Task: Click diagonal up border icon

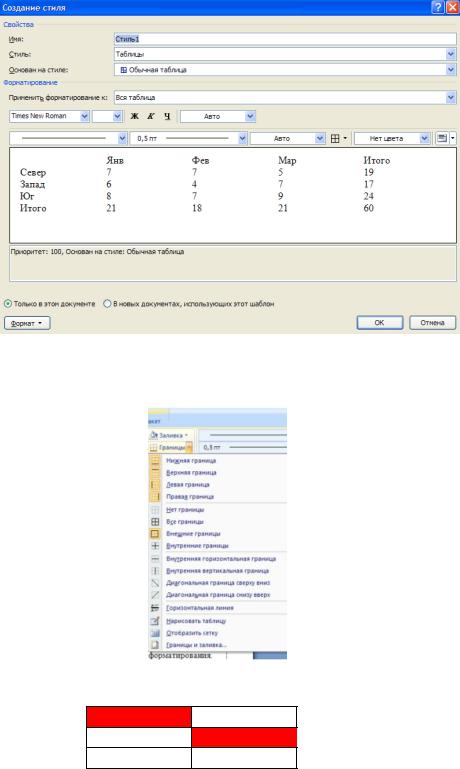Action: click(155, 595)
